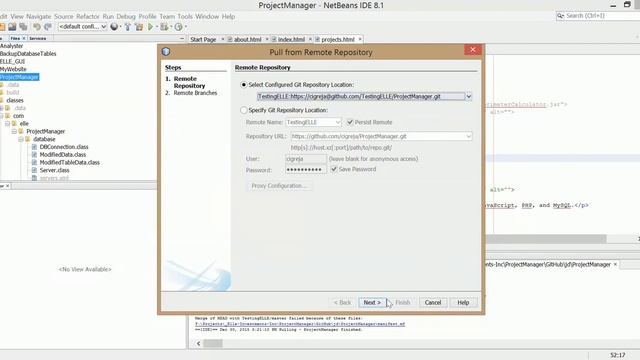Viewport: 640px width, 360px height.
Task: Run the project with green play icon
Action: coord(151,27)
